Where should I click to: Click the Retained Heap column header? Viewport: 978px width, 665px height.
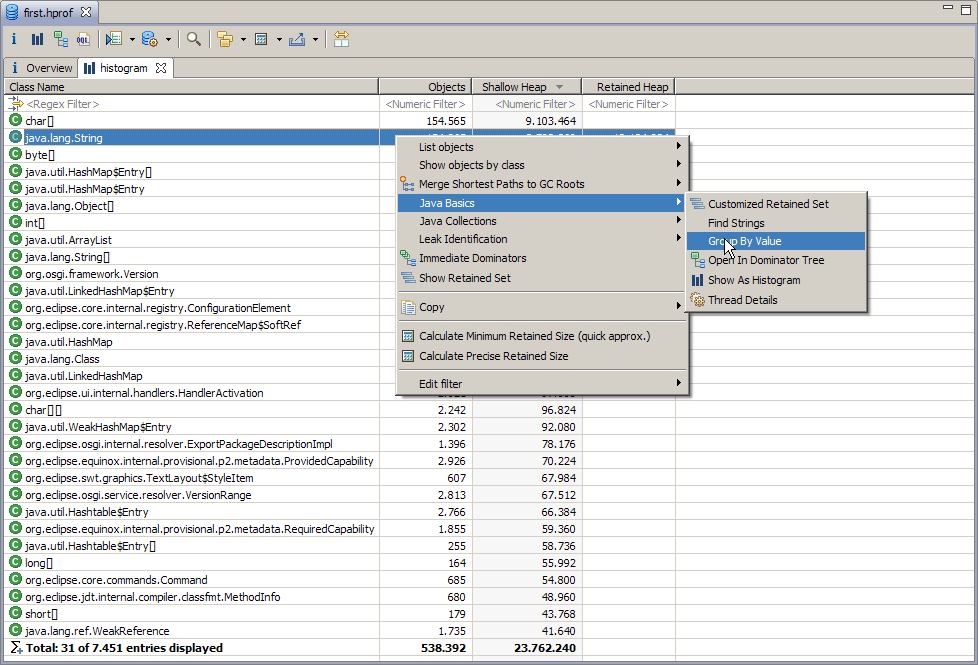[x=632, y=87]
